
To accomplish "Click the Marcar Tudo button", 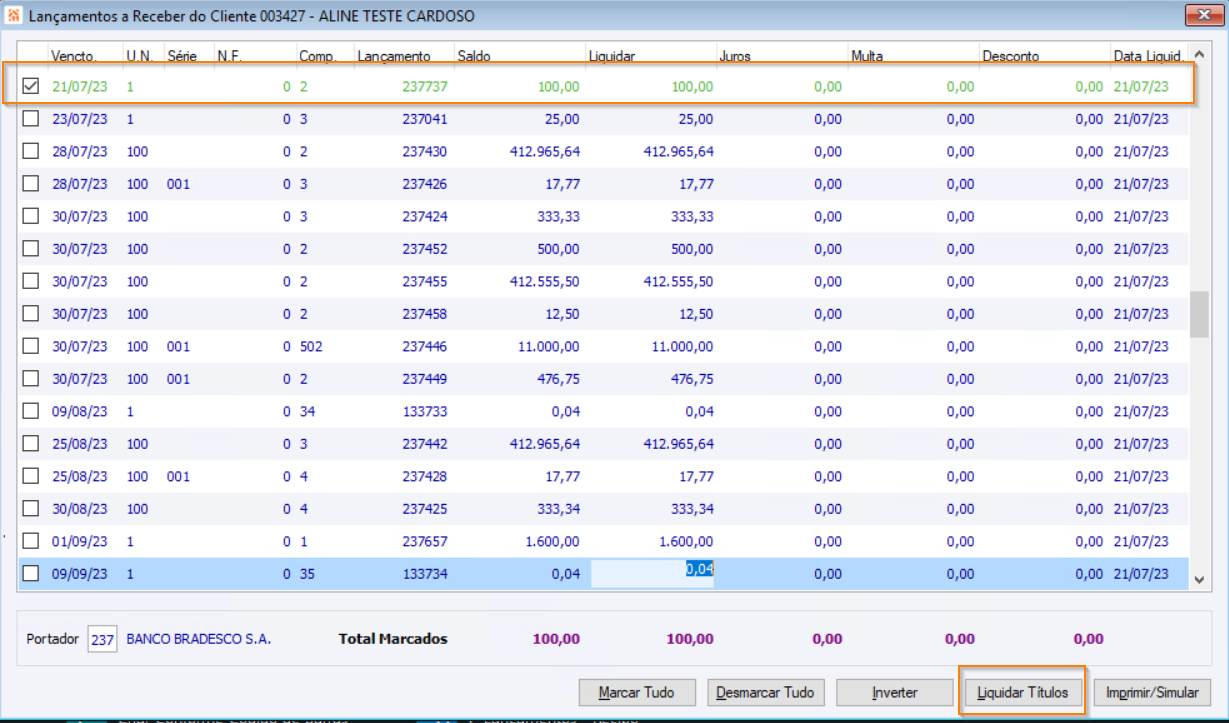I will [636, 692].
